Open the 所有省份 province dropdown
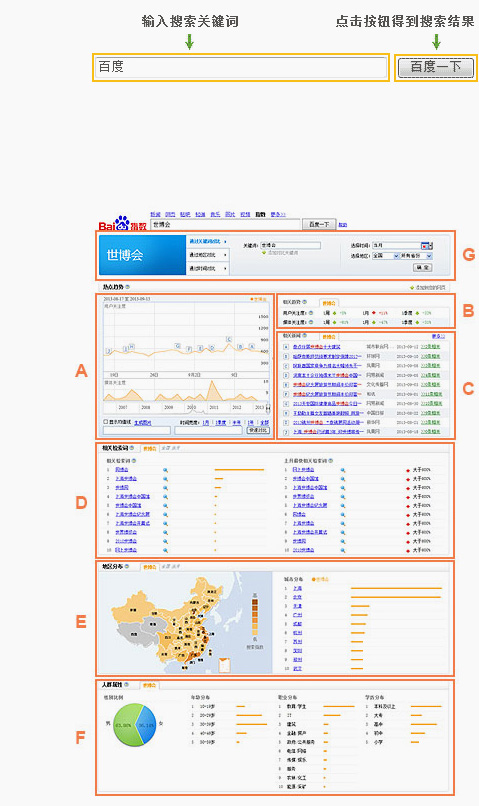The height and width of the screenshot is (806, 479). [417, 255]
